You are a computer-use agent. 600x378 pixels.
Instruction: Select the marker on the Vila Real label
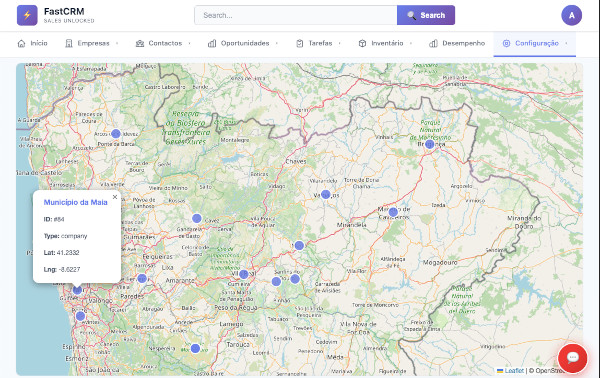click(x=243, y=274)
